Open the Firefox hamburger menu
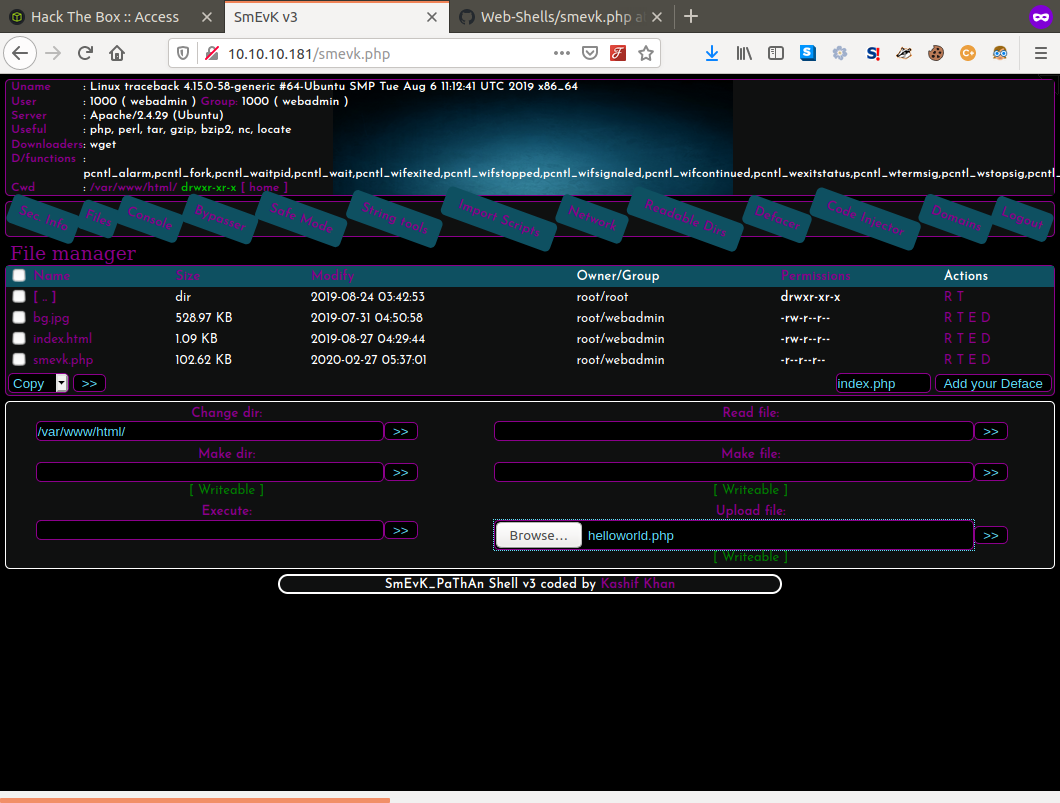The image size is (1060, 803). pos(1041,53)
